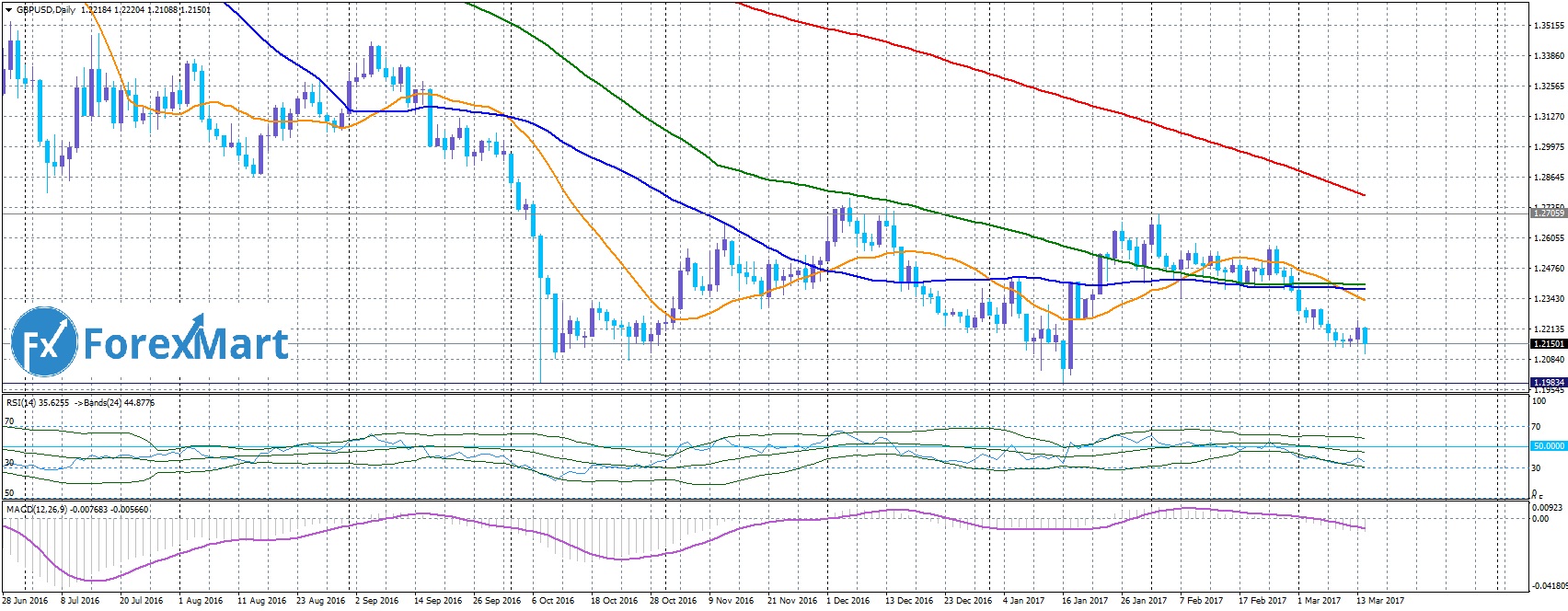
Task: Select the 1.27059 price level label
Action: pyautogui.click(x=1548, y=213)
